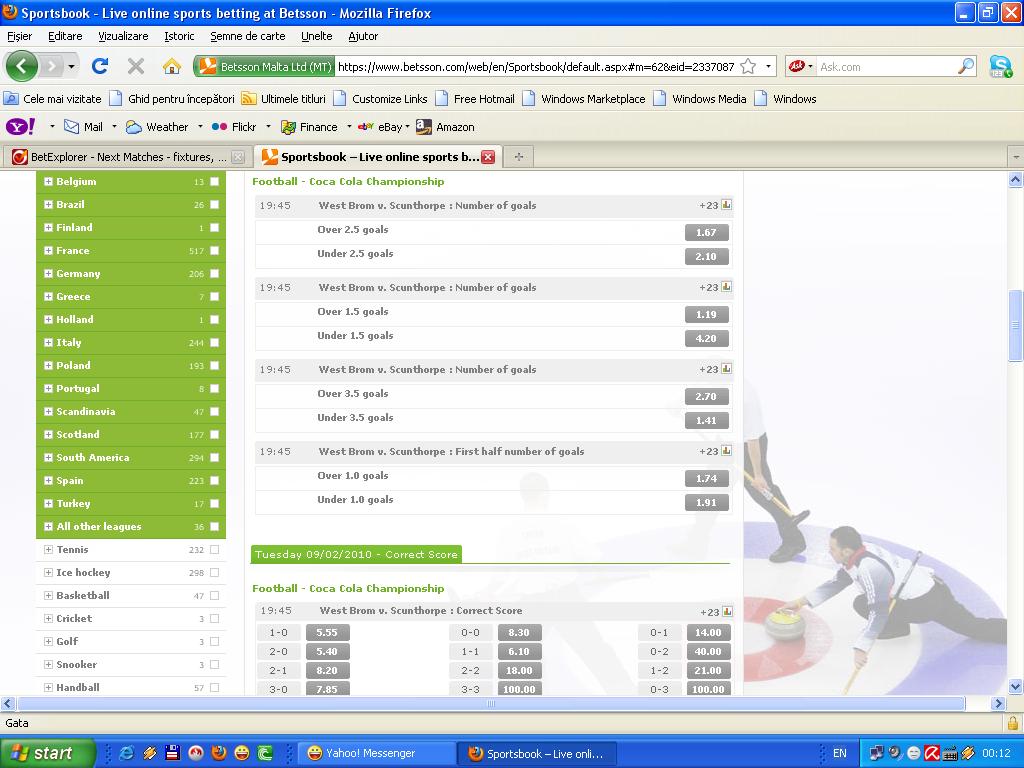Tick the Belgium league checkbox
This screenshot has height=768, width=1024.
tap(214, 182)
